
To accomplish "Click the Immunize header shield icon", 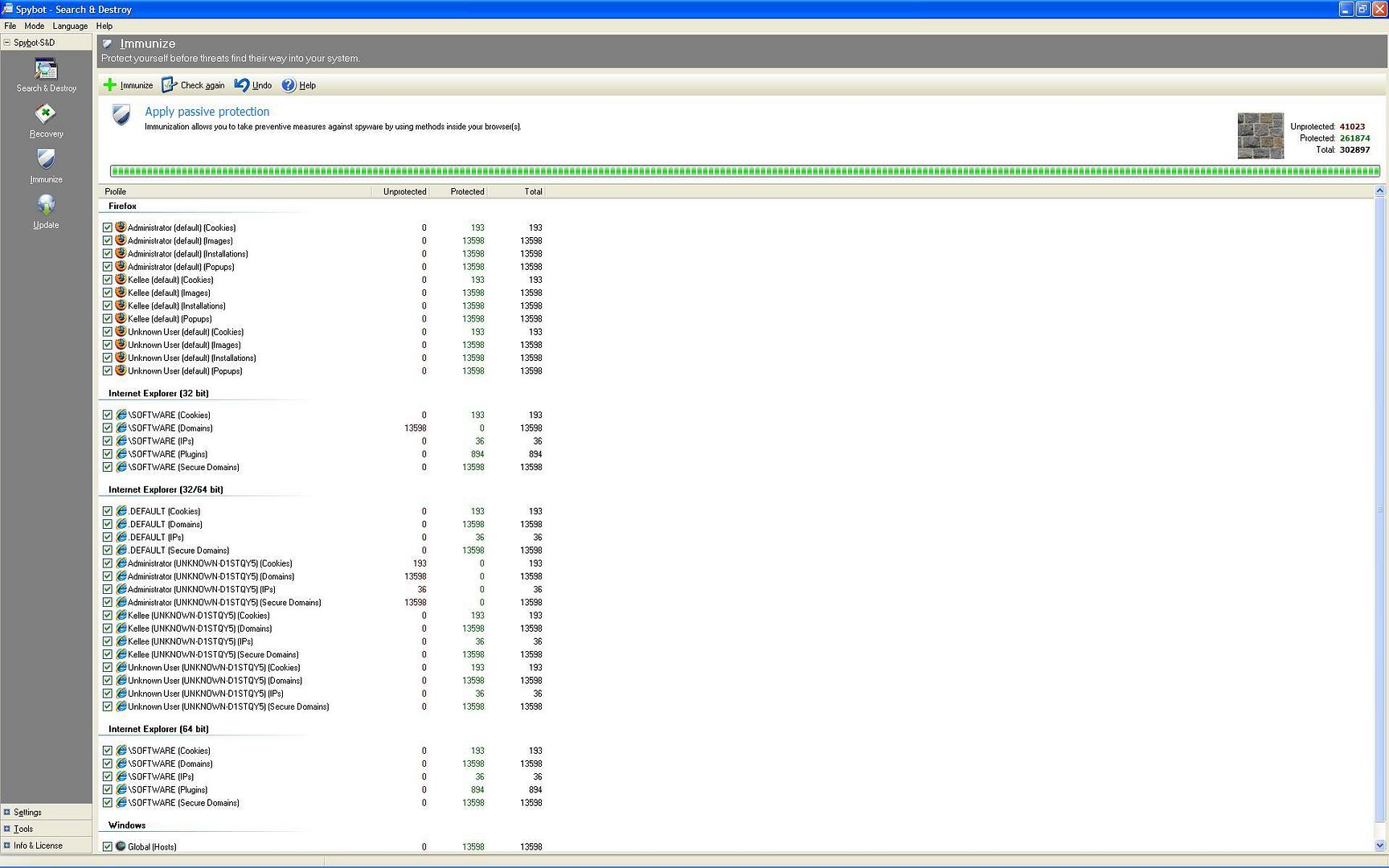I will pos(108,44).
